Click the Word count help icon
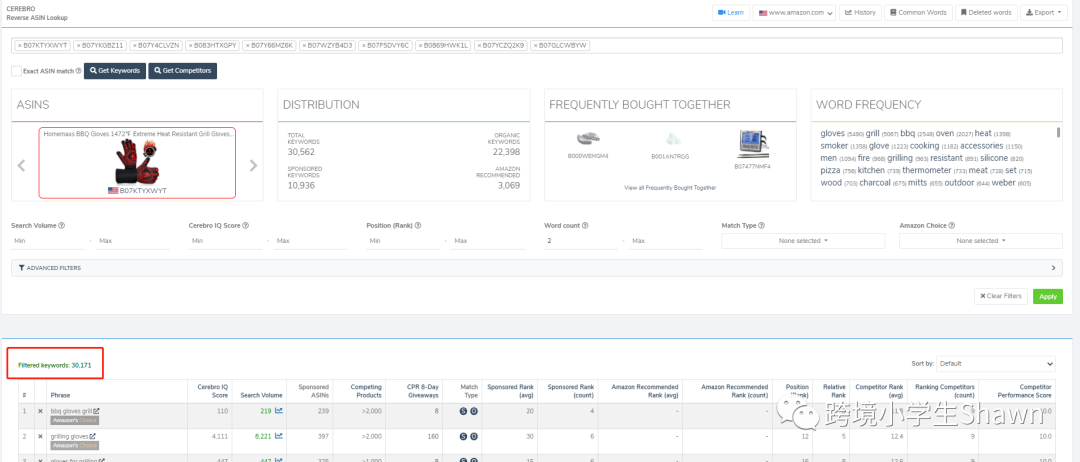 pos(584,226)
